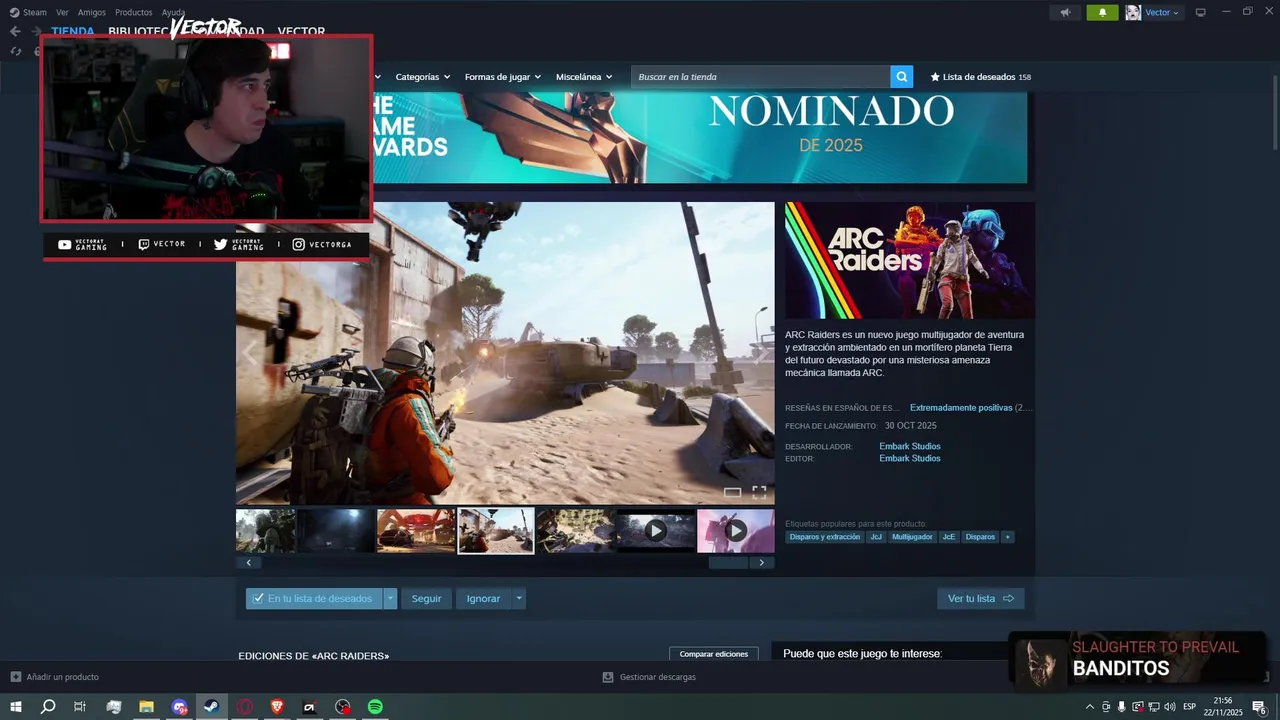The height and width of the screenshot is (720, 1280).
Task: Move thumbnail strip back with left arrow
Action: pos(248,563)
